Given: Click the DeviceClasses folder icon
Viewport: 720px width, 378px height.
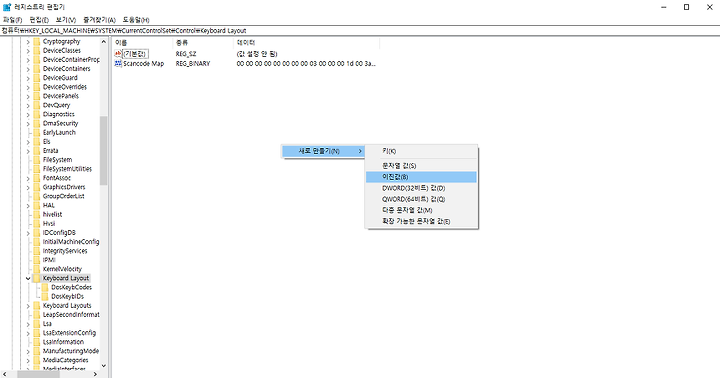Looking at the screenshot, I should click(x=37, y=51).
